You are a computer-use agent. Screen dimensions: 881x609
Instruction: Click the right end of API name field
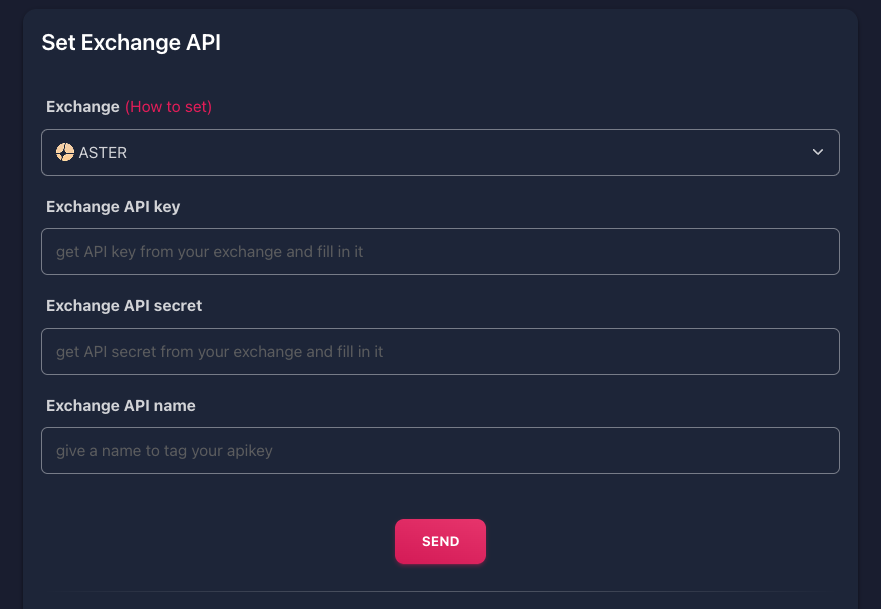pos(815,451)
